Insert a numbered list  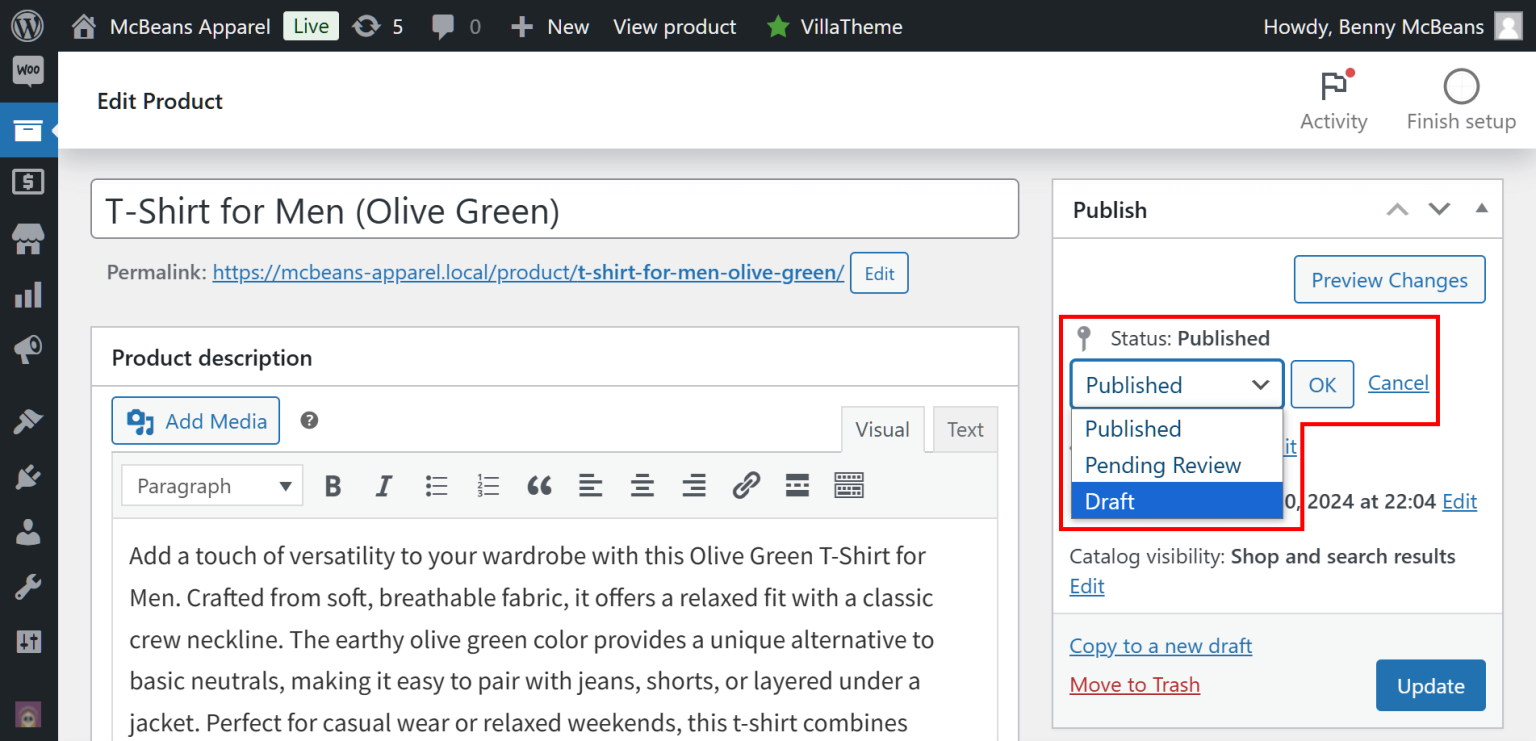point(488,485)
